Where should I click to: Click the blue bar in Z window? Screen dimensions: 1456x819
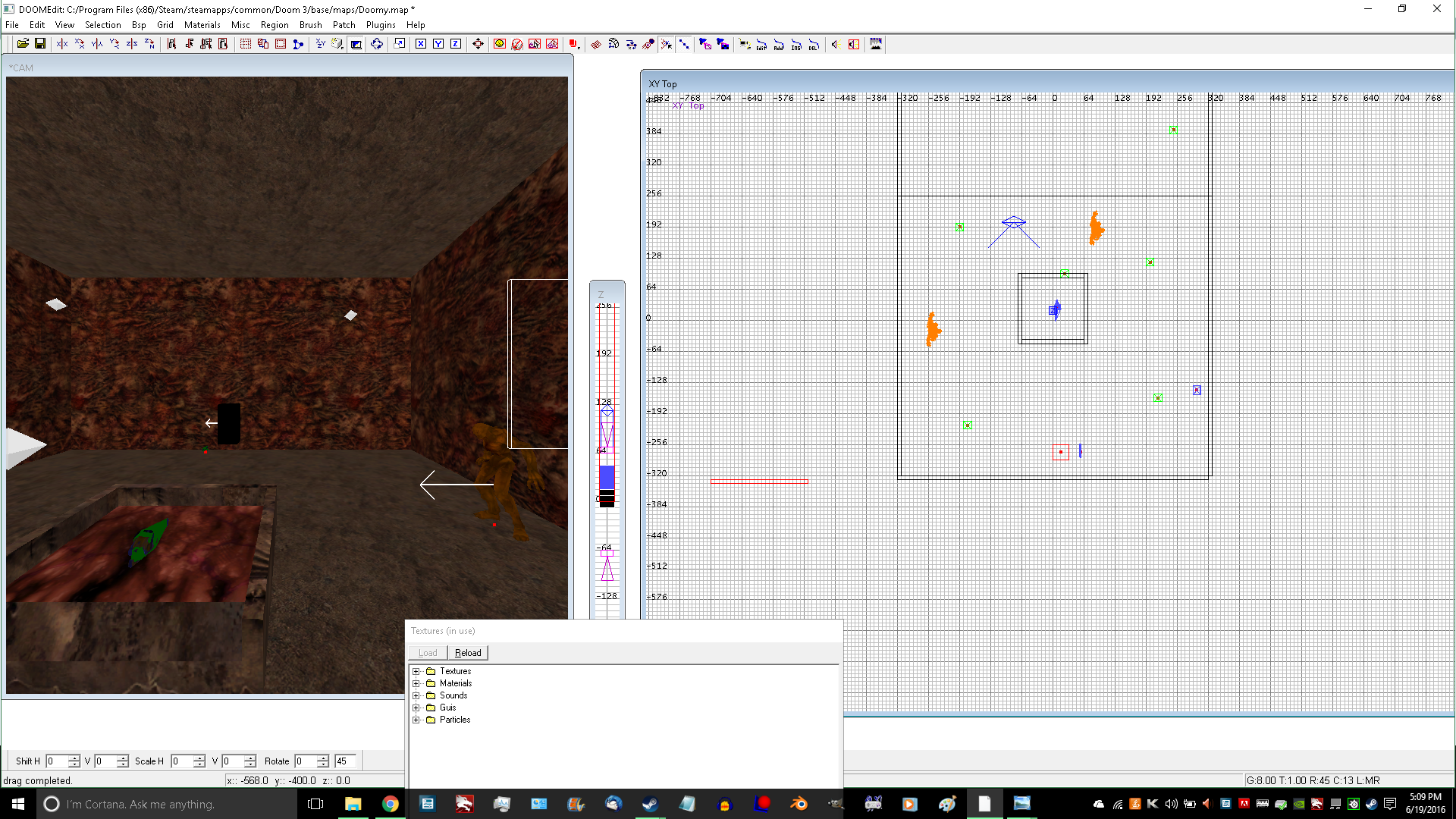point(607,477)
